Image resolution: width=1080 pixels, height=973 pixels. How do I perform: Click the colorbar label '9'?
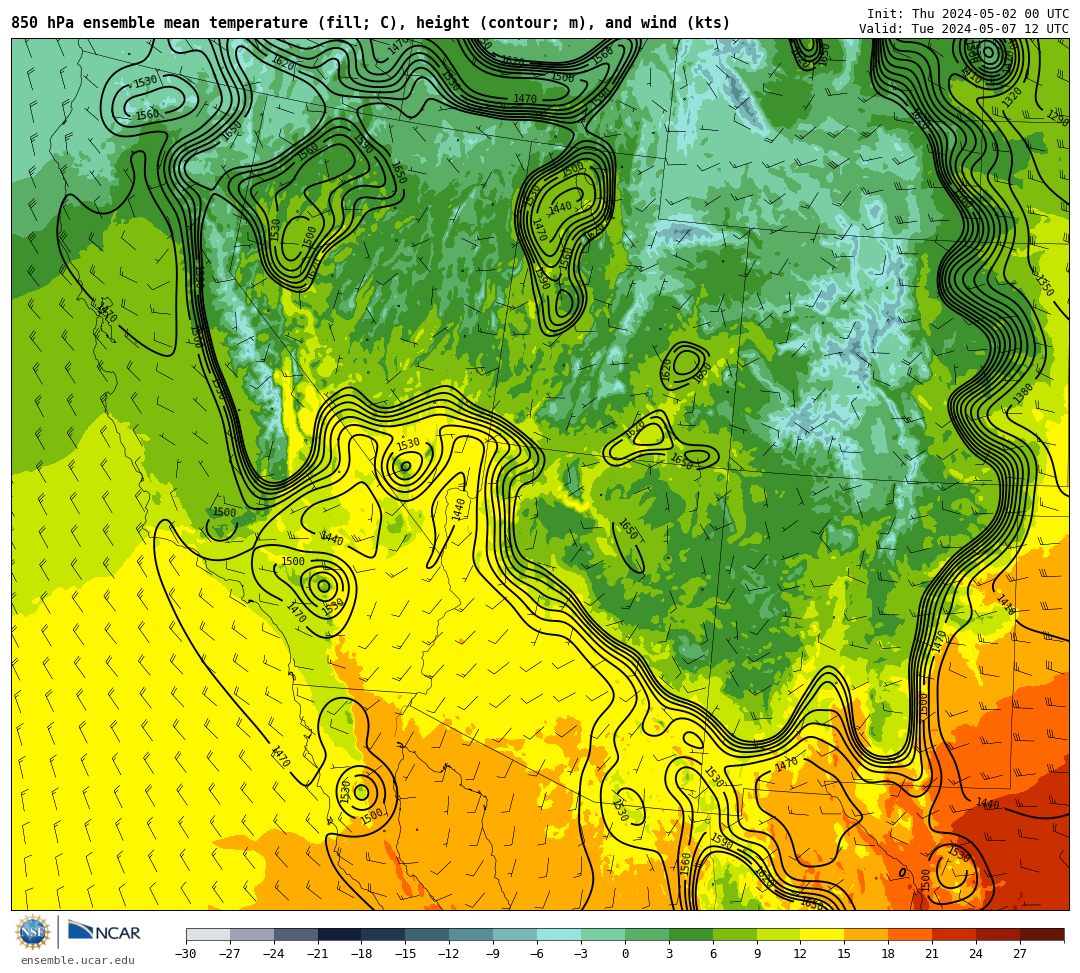(757, 954)
